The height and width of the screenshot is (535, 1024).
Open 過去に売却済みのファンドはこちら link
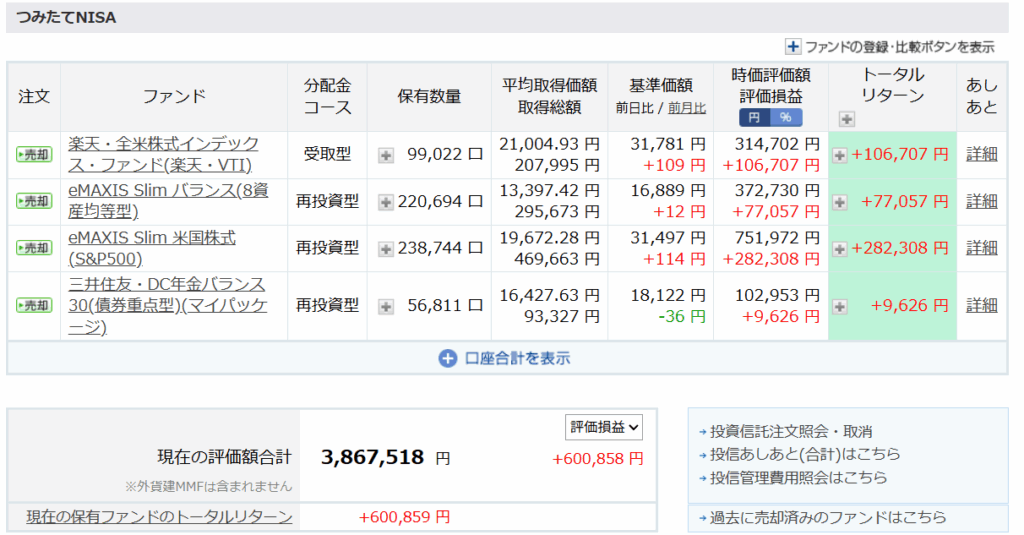827,517
